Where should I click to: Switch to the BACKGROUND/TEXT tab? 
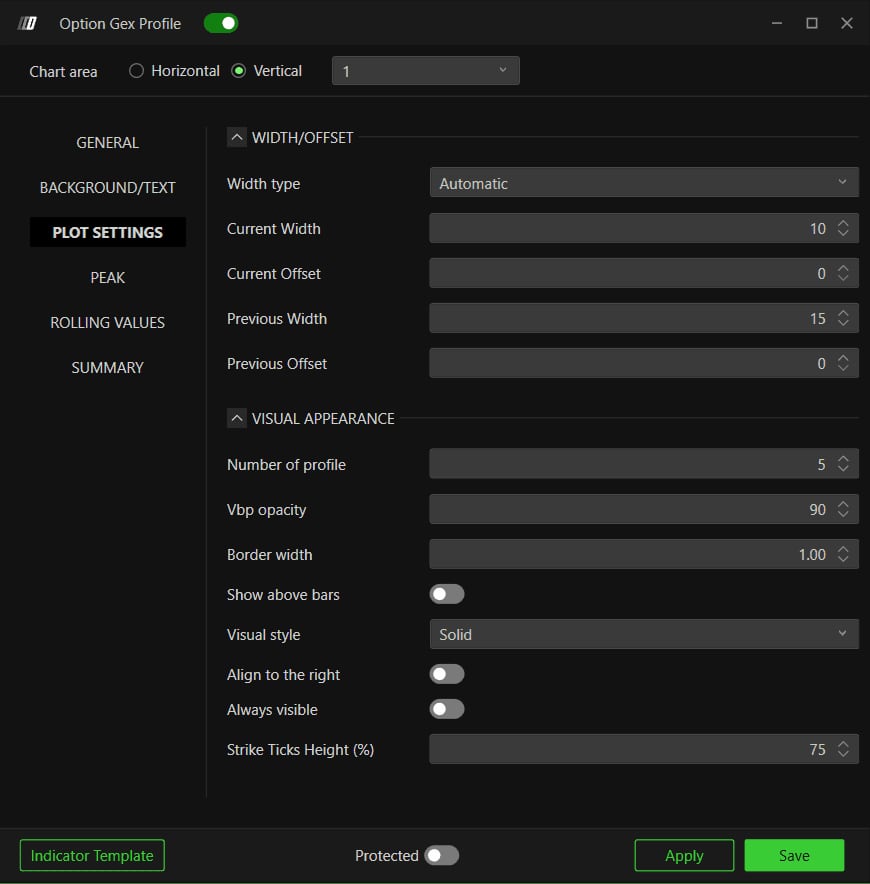[x=108, y=187]
